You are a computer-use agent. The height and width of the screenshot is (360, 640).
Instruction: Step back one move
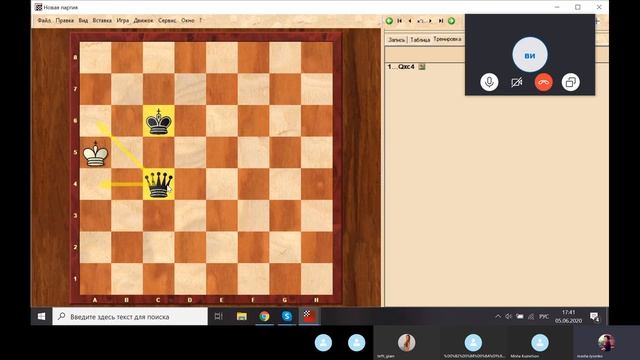pos(410,21)
